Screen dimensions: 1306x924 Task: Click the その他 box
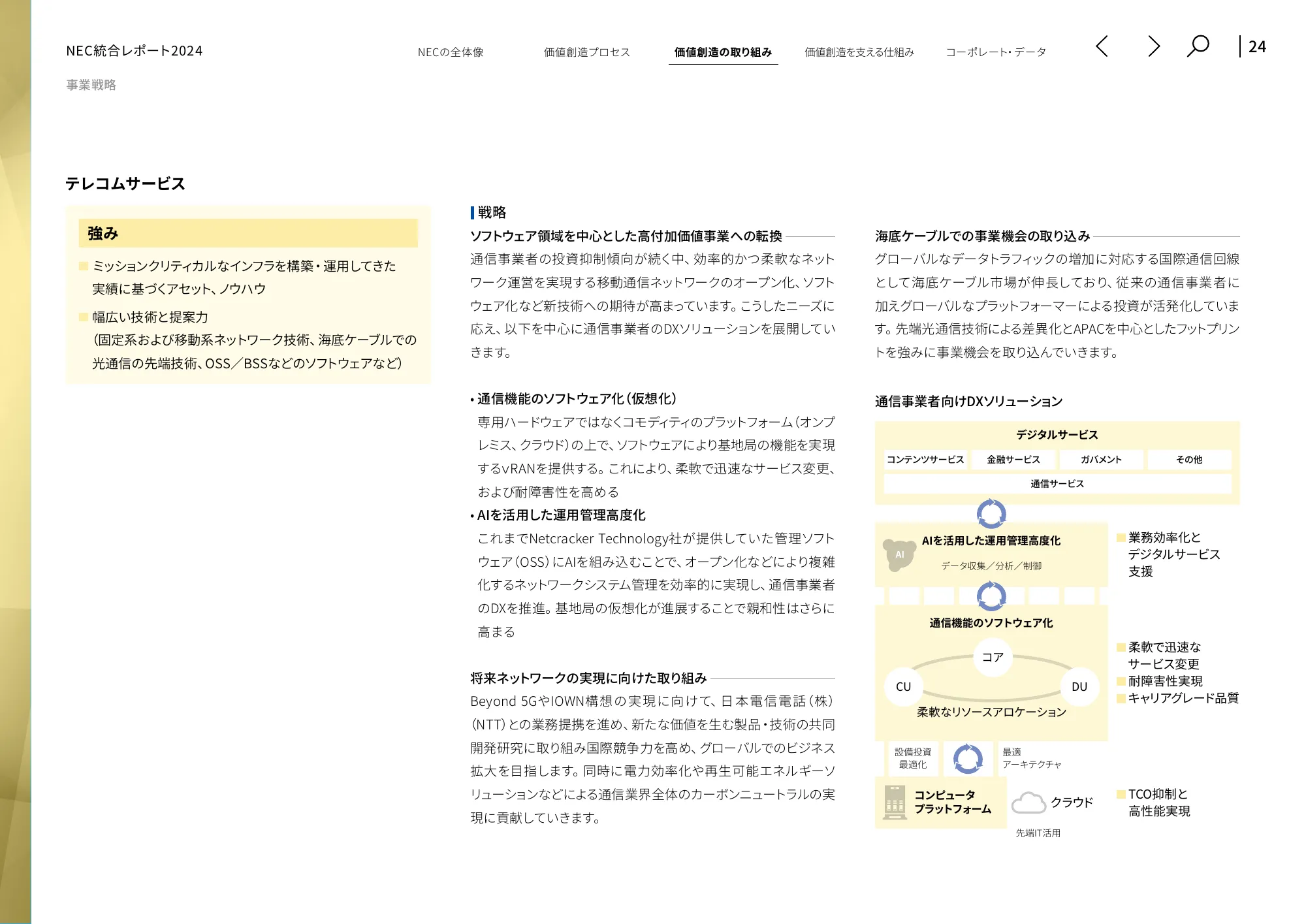(x=1190, y=460)
